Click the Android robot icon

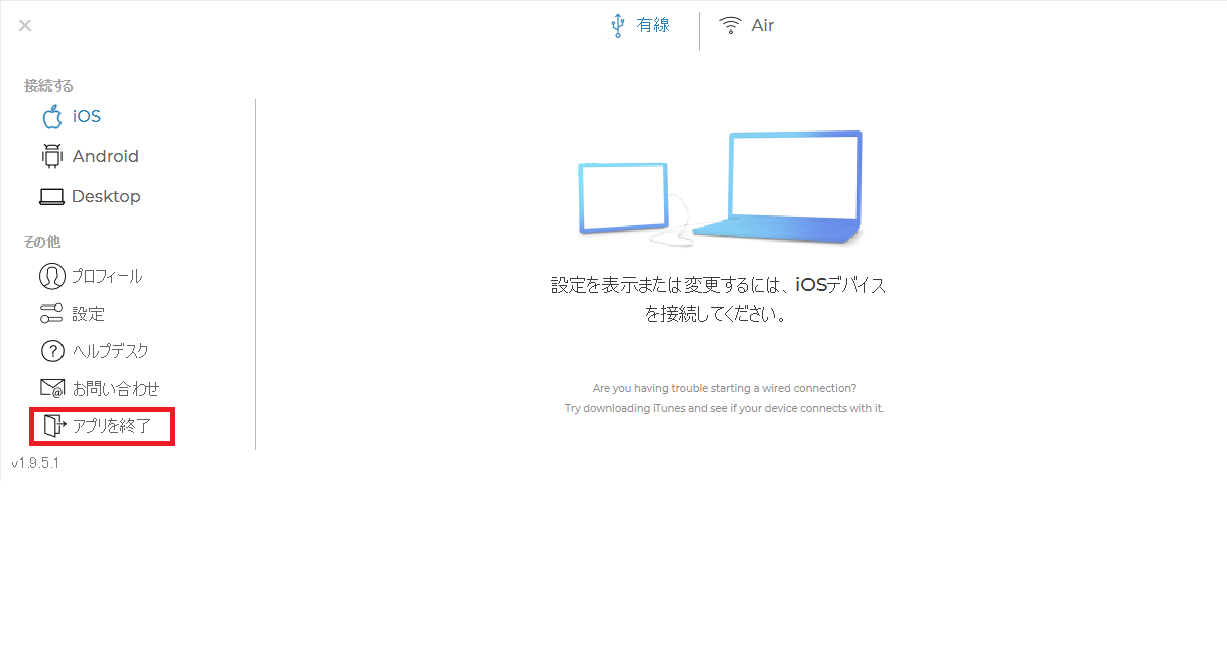pos(52,157)
